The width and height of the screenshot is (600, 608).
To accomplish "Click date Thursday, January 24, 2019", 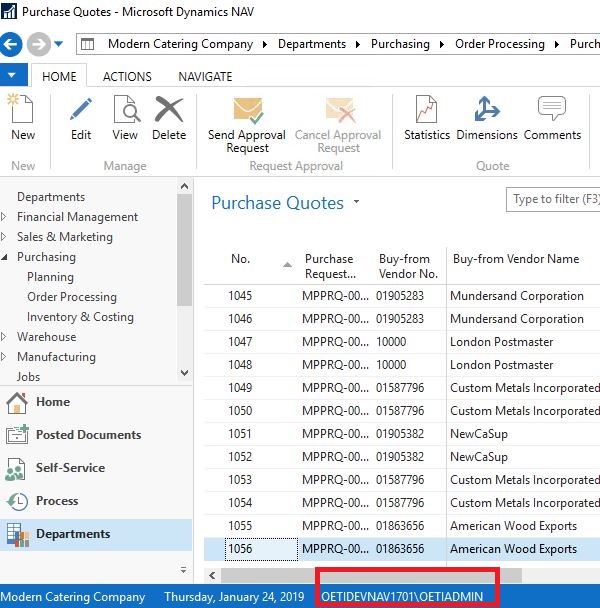I will pos(234,597).
